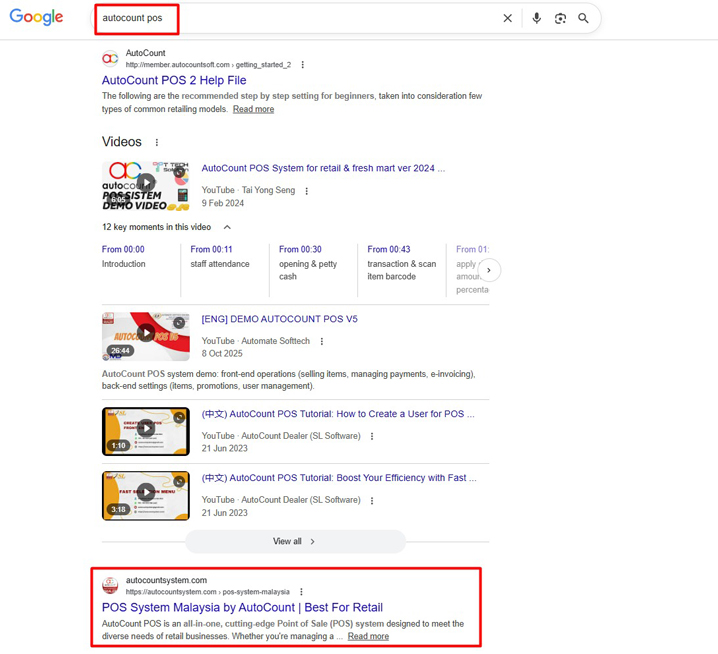Open more options for AutoCount Help File result

pyautogui.click(x=302, y=65)
